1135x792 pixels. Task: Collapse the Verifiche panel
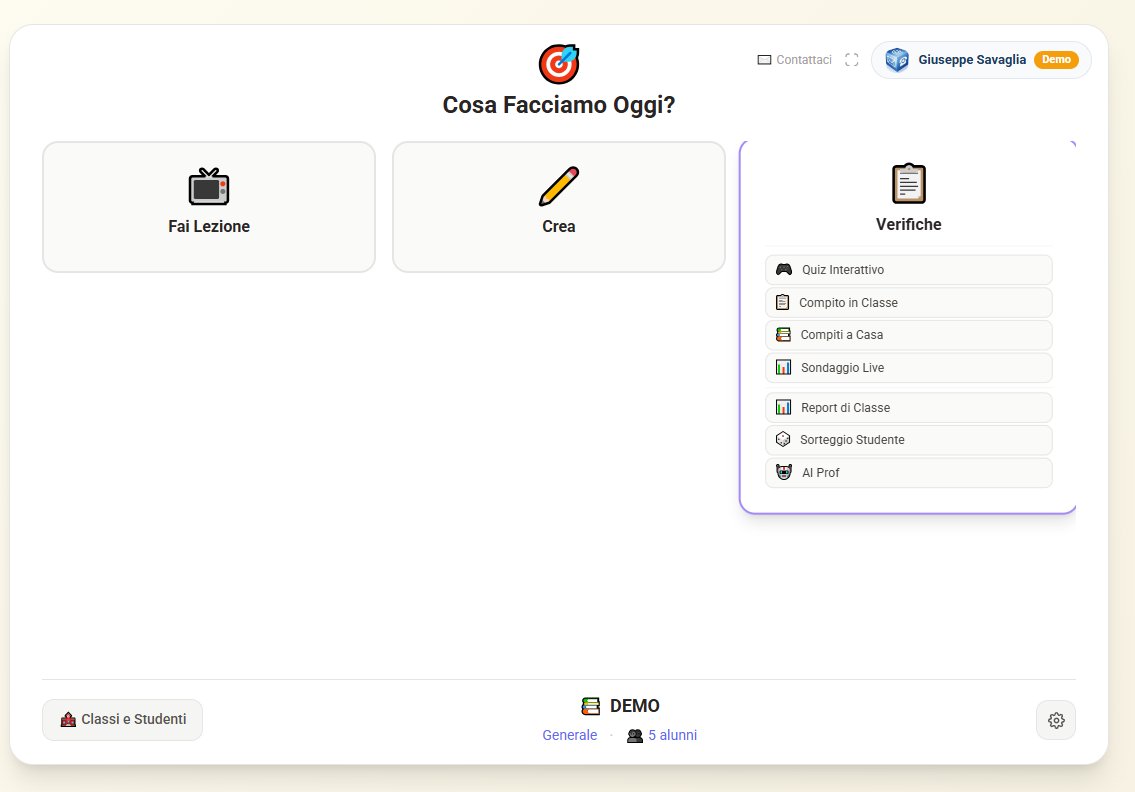(908, 224)
